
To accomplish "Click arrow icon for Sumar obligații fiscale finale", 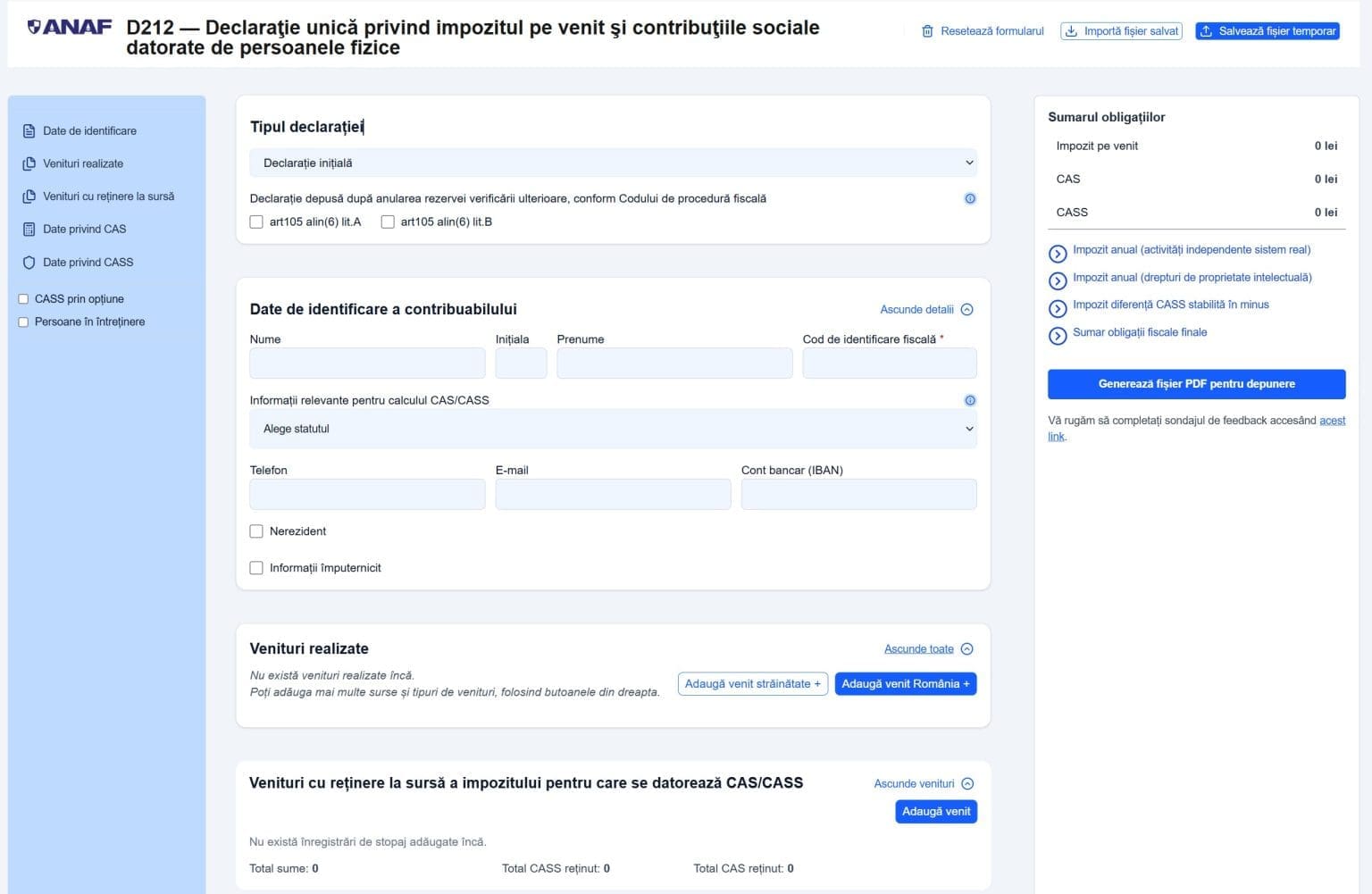I will (x=1058, y=336).
